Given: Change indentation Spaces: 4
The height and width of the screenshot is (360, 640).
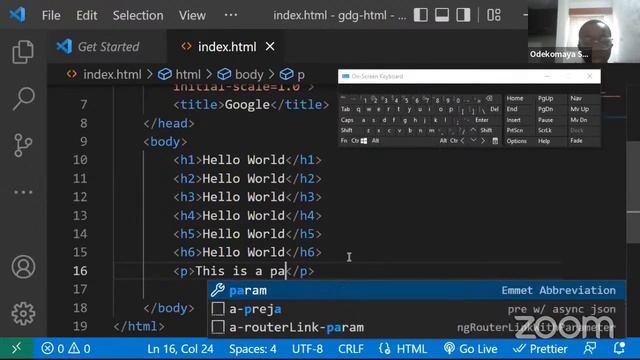Looking at the screenshot, I should click(x=252, y=349).
